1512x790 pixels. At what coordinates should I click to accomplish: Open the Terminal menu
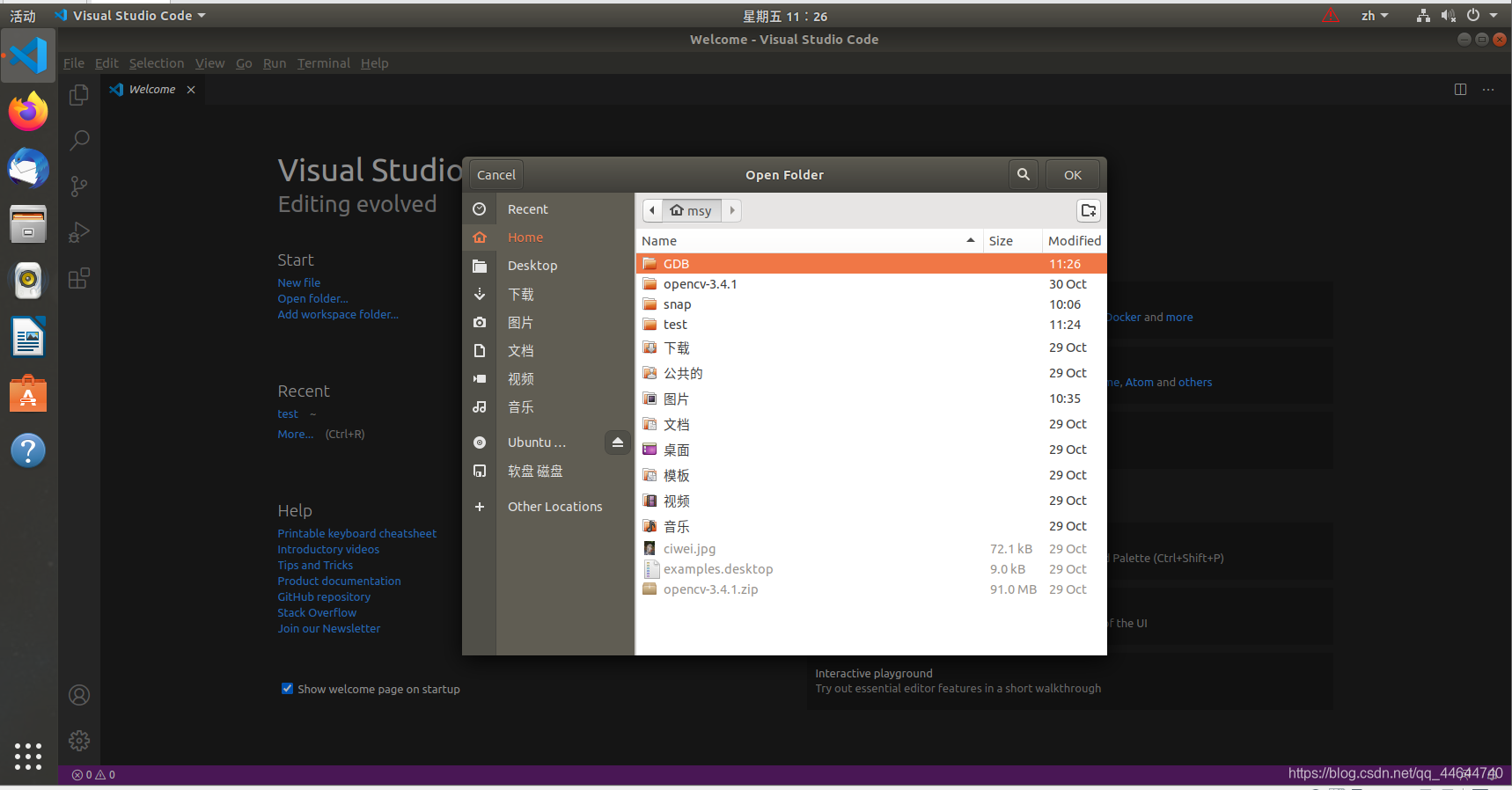click(x=323, y=63)
